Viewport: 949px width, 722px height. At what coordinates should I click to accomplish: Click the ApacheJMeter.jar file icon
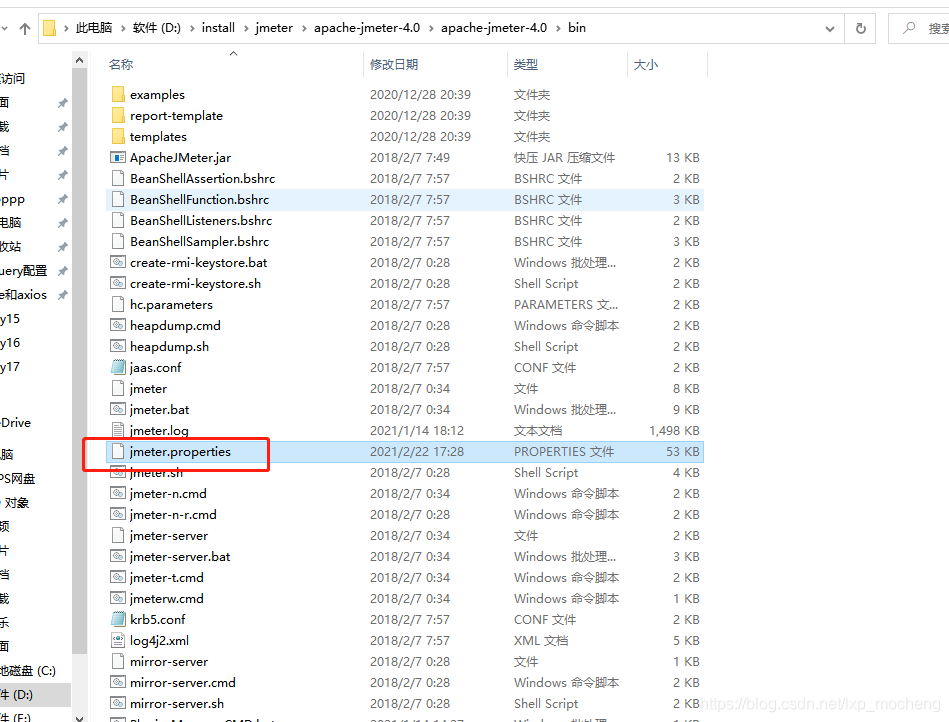118,157
